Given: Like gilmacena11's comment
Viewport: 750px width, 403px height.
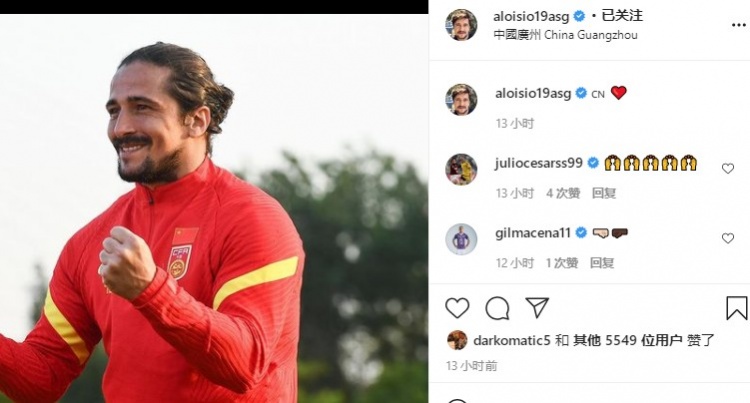Looking at the screenshot, I should 728,238.
